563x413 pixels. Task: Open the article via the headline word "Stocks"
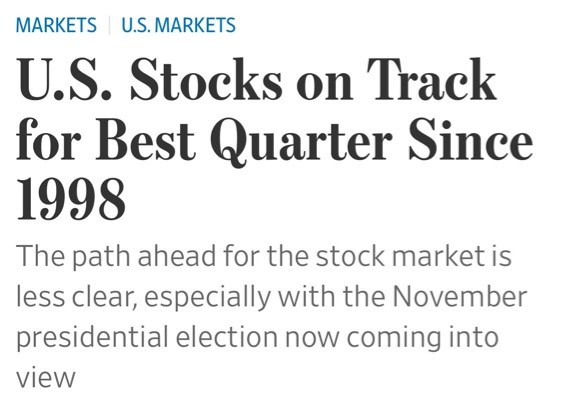pyautogui.click(x=206, y=79)
